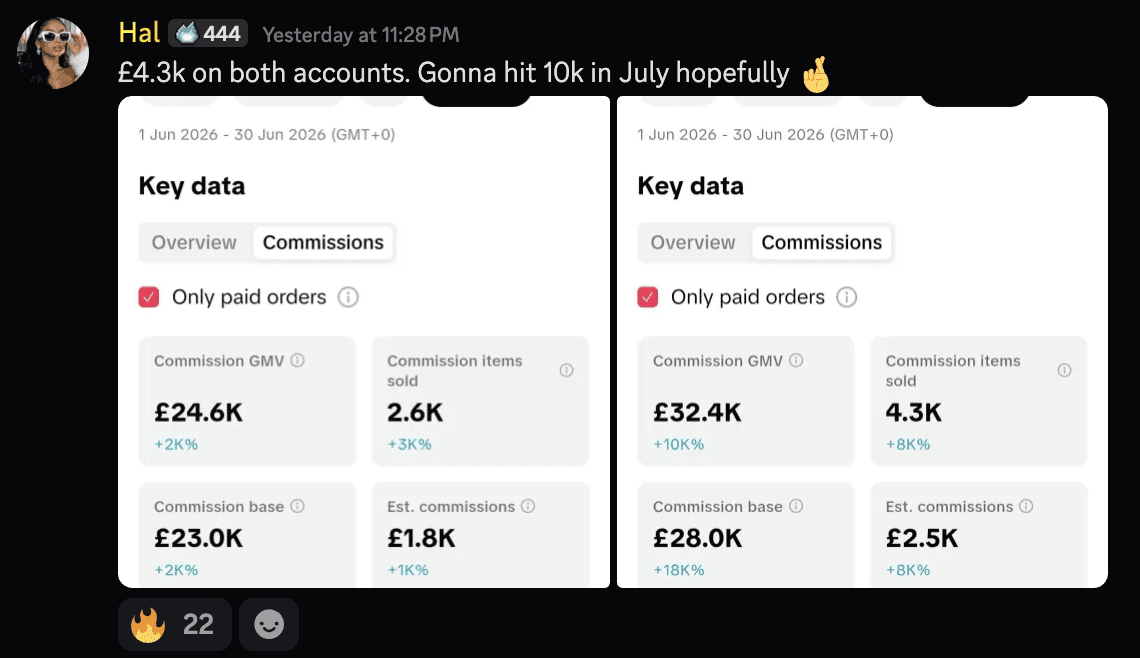Click info icon for right Commission items sold
The height and width of the screenshot is (658, 1140).
tap(1064, 370)
